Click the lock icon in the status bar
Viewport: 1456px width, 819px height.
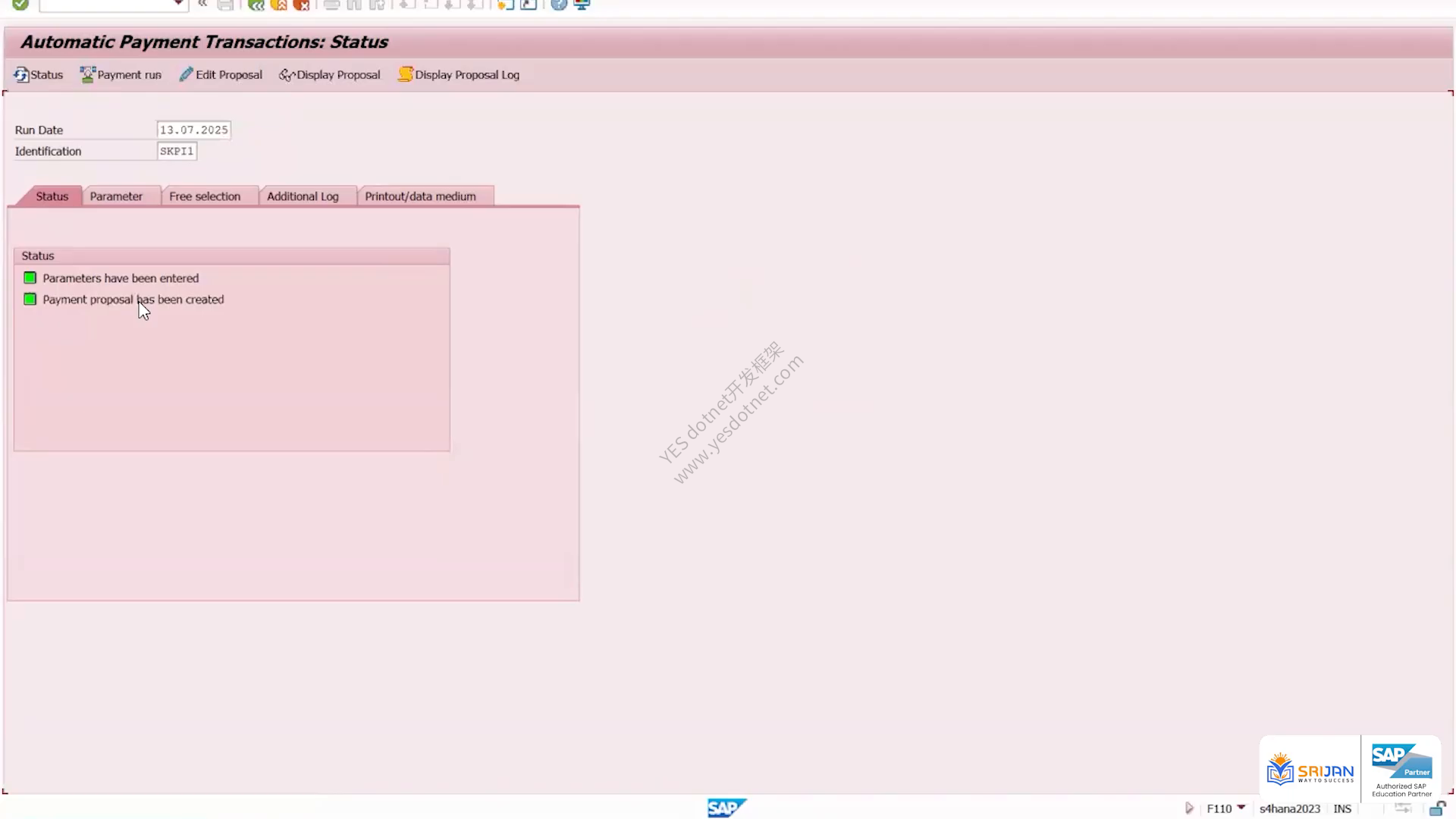(x=1437, y=808)
